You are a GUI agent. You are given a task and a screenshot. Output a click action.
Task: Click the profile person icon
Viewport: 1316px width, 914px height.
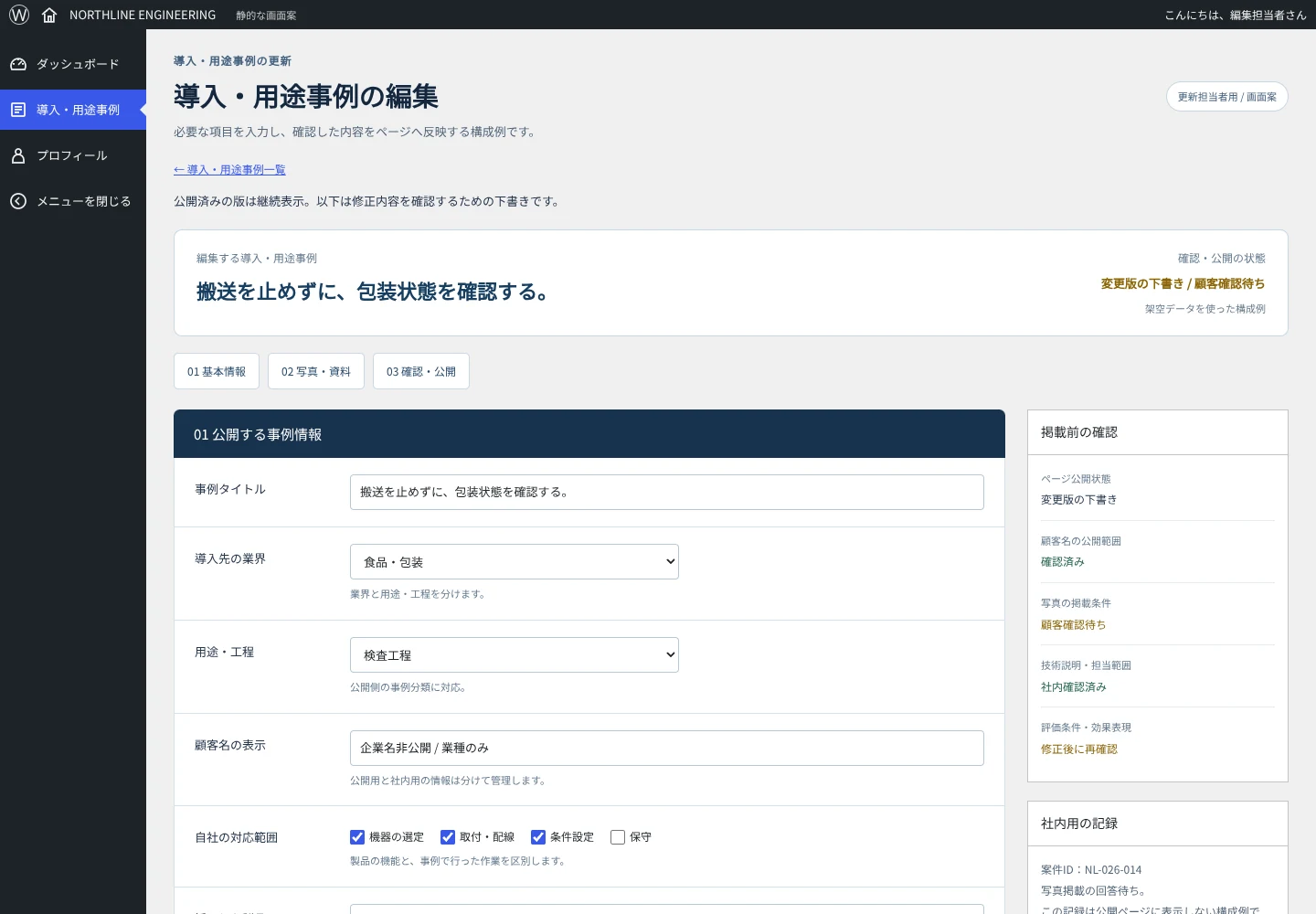click(x=18, y=155)
